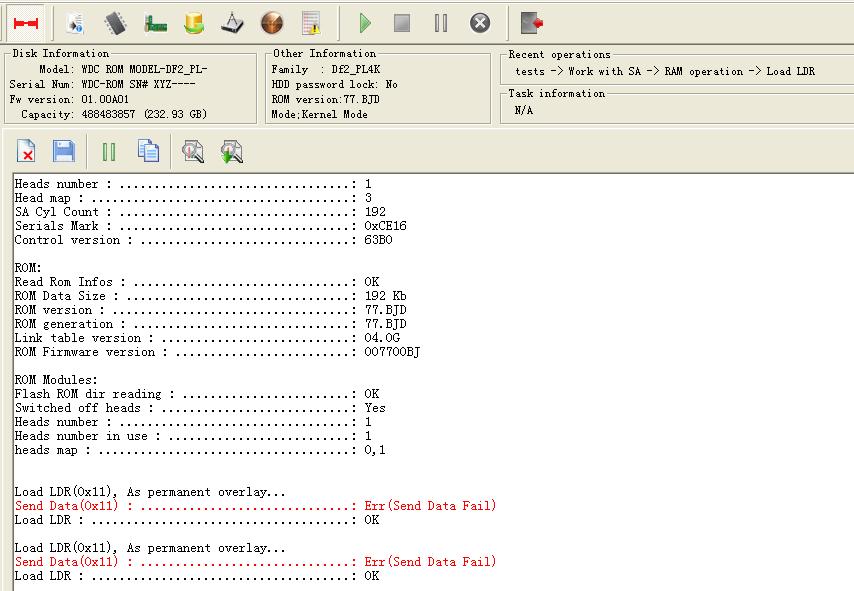Click the Model value WDC ROM MODEL-DF2_PL-
This screenshot has height=591, width=854.
pos(144,70)
